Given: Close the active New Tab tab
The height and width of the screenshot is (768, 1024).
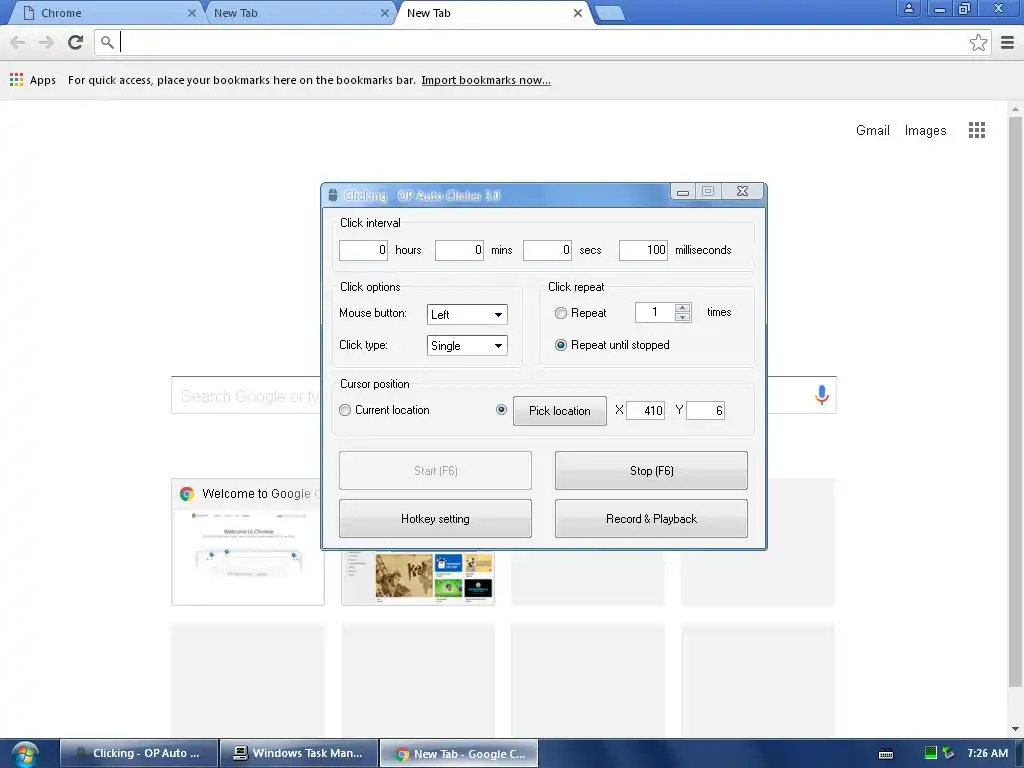Looking at the screenshot, I should (577, 13).
